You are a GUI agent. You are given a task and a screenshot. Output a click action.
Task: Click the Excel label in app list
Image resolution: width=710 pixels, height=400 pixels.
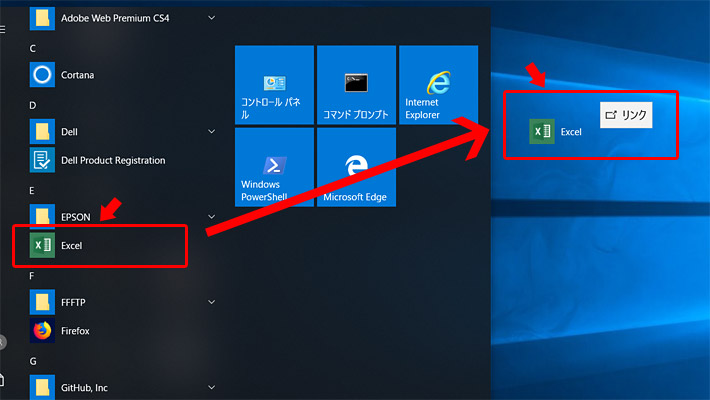(72, 246)
